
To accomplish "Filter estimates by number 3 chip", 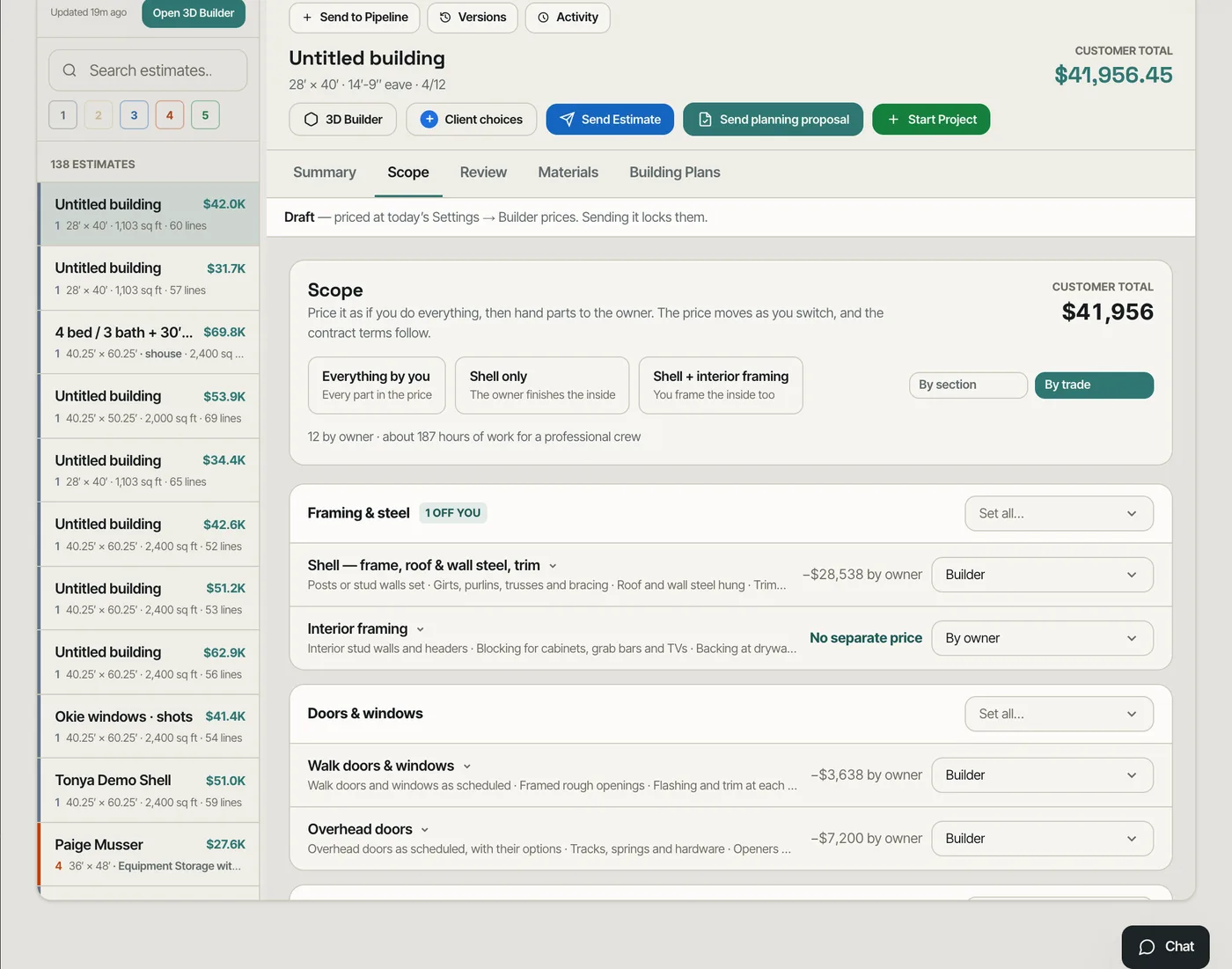I will 134,115.
